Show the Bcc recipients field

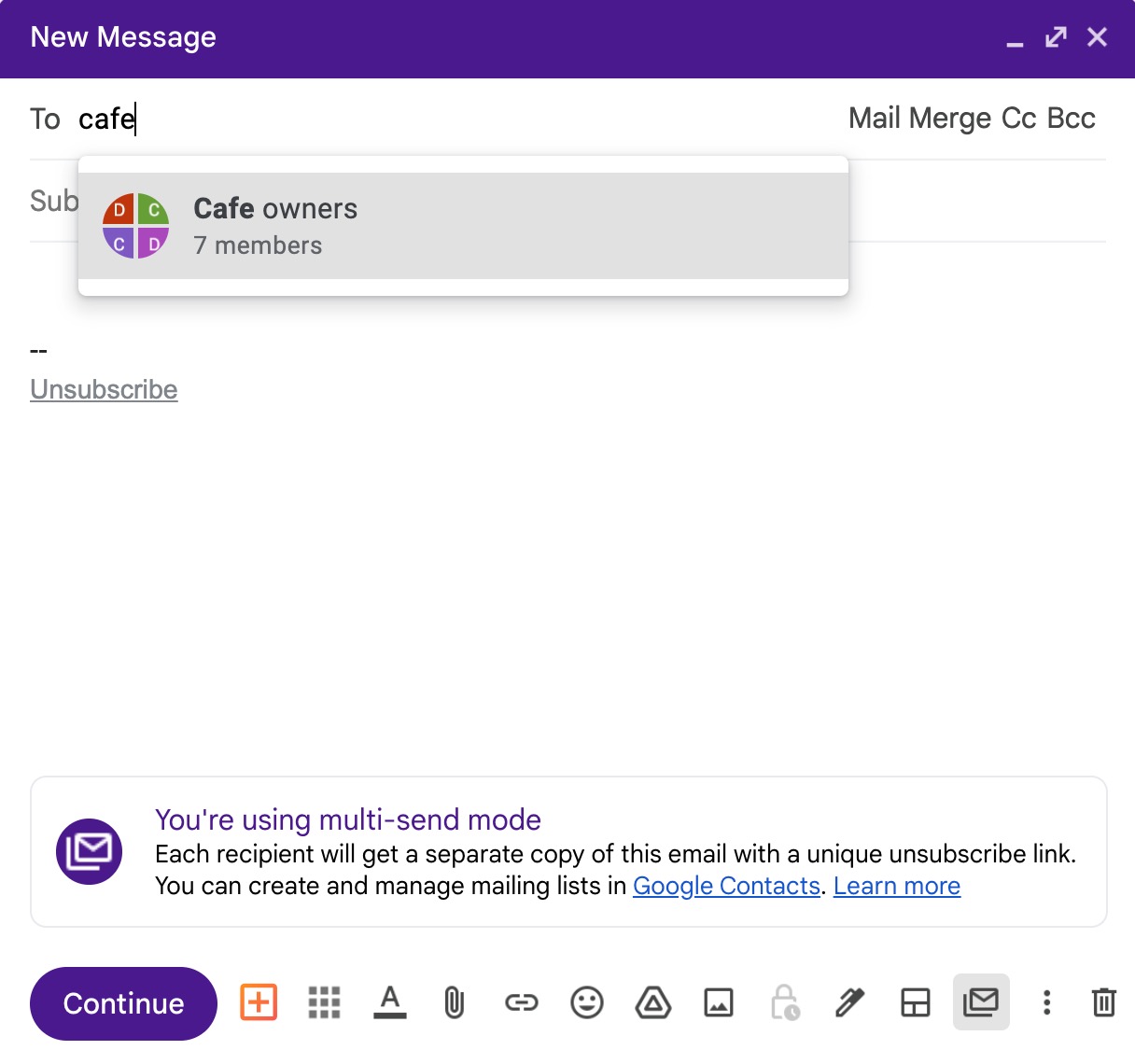(x=1070, y=118)
